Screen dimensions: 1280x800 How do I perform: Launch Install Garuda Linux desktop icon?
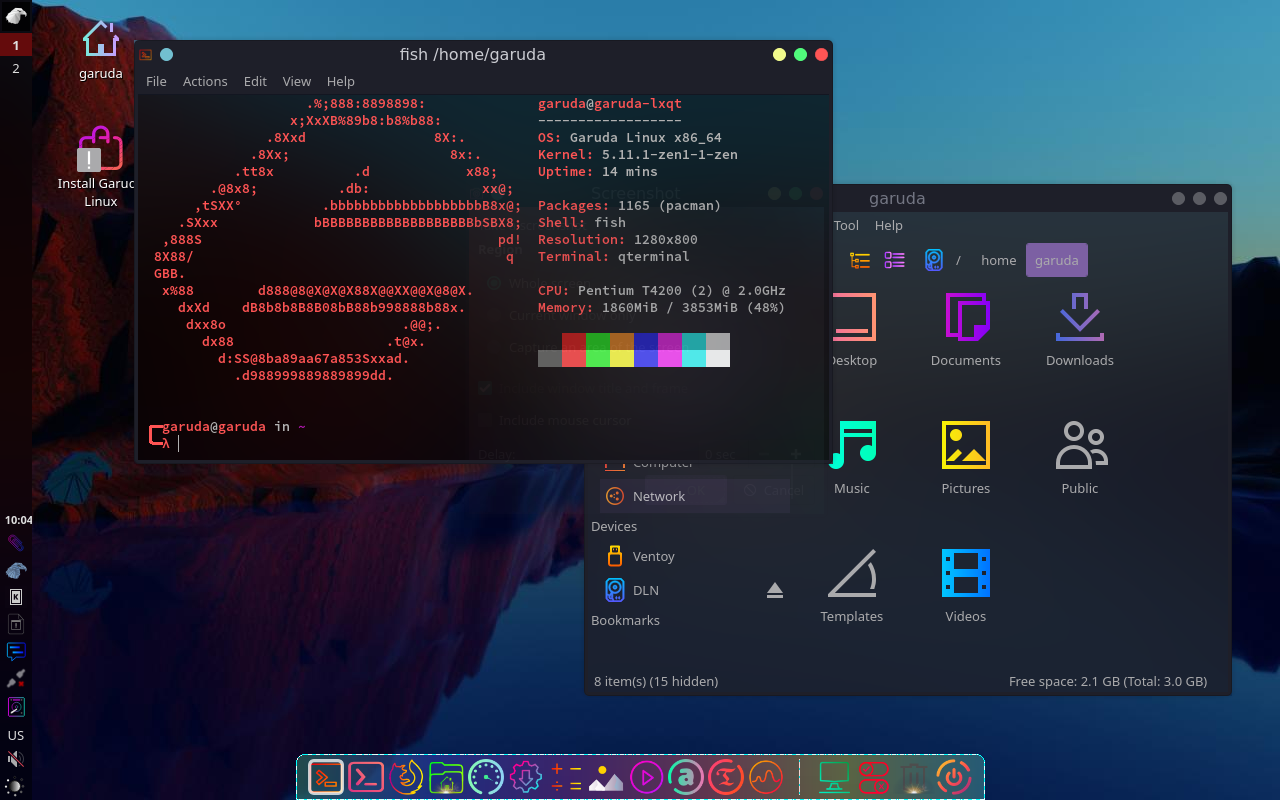(101, 167)
